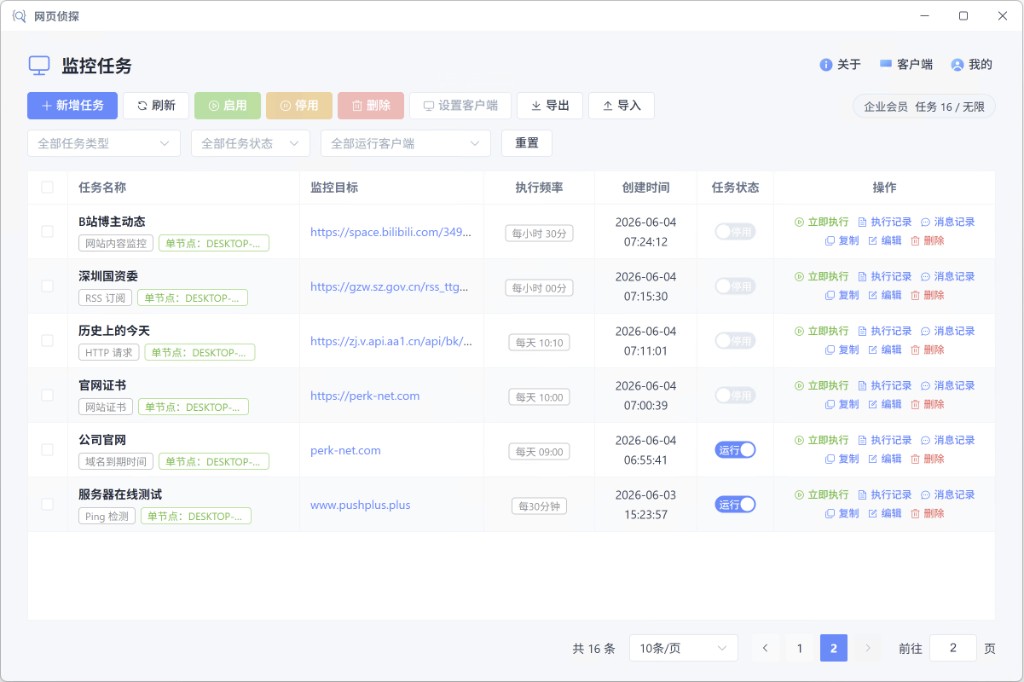Click the green 启用 enable button
Image resolution: width=1024 pixels, height=682 pixels.
(x=227, y=106)
